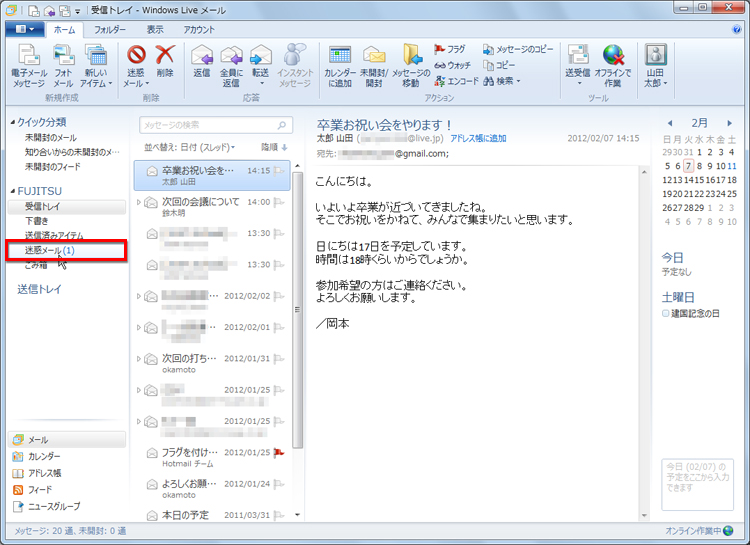
Task: Select date 7 in the calendar
Action: click(688, 166)
